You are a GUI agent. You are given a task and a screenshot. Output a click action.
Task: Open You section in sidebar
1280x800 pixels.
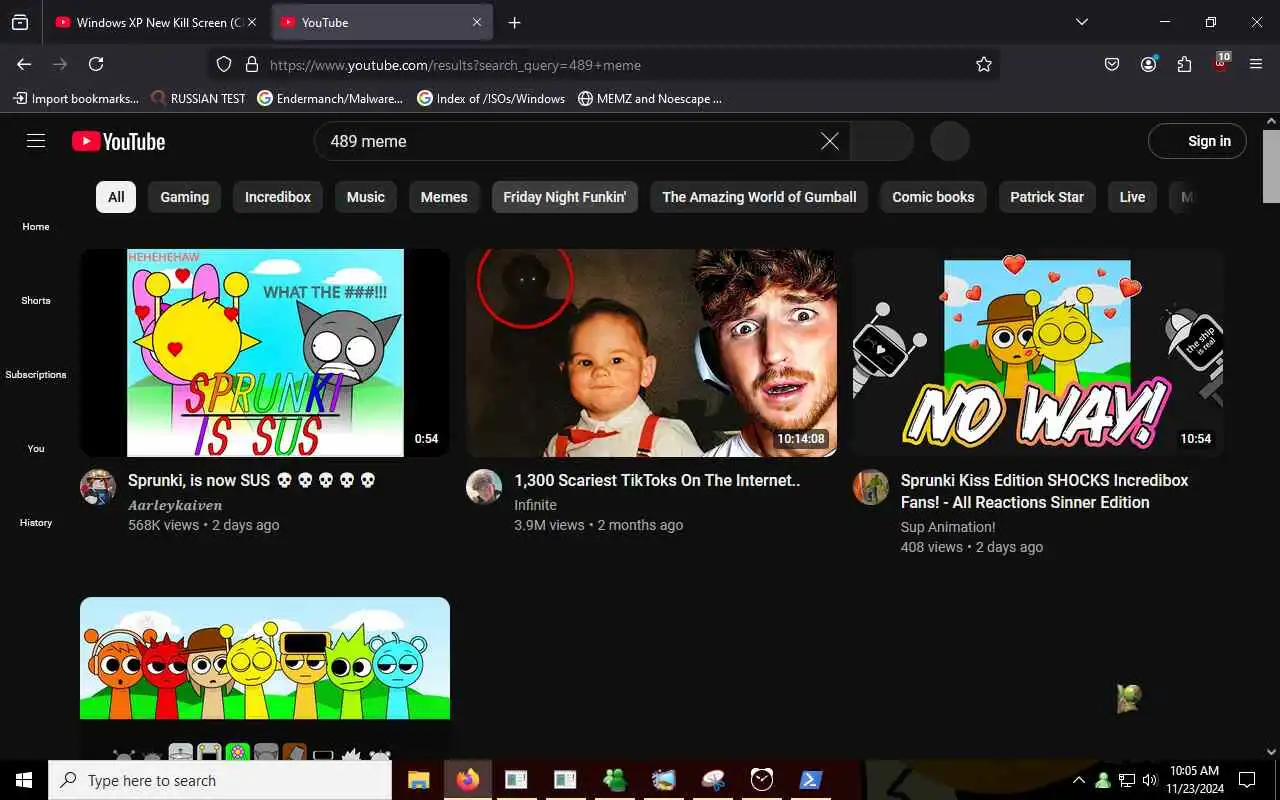pyautogui.click(x=36, y=449)
